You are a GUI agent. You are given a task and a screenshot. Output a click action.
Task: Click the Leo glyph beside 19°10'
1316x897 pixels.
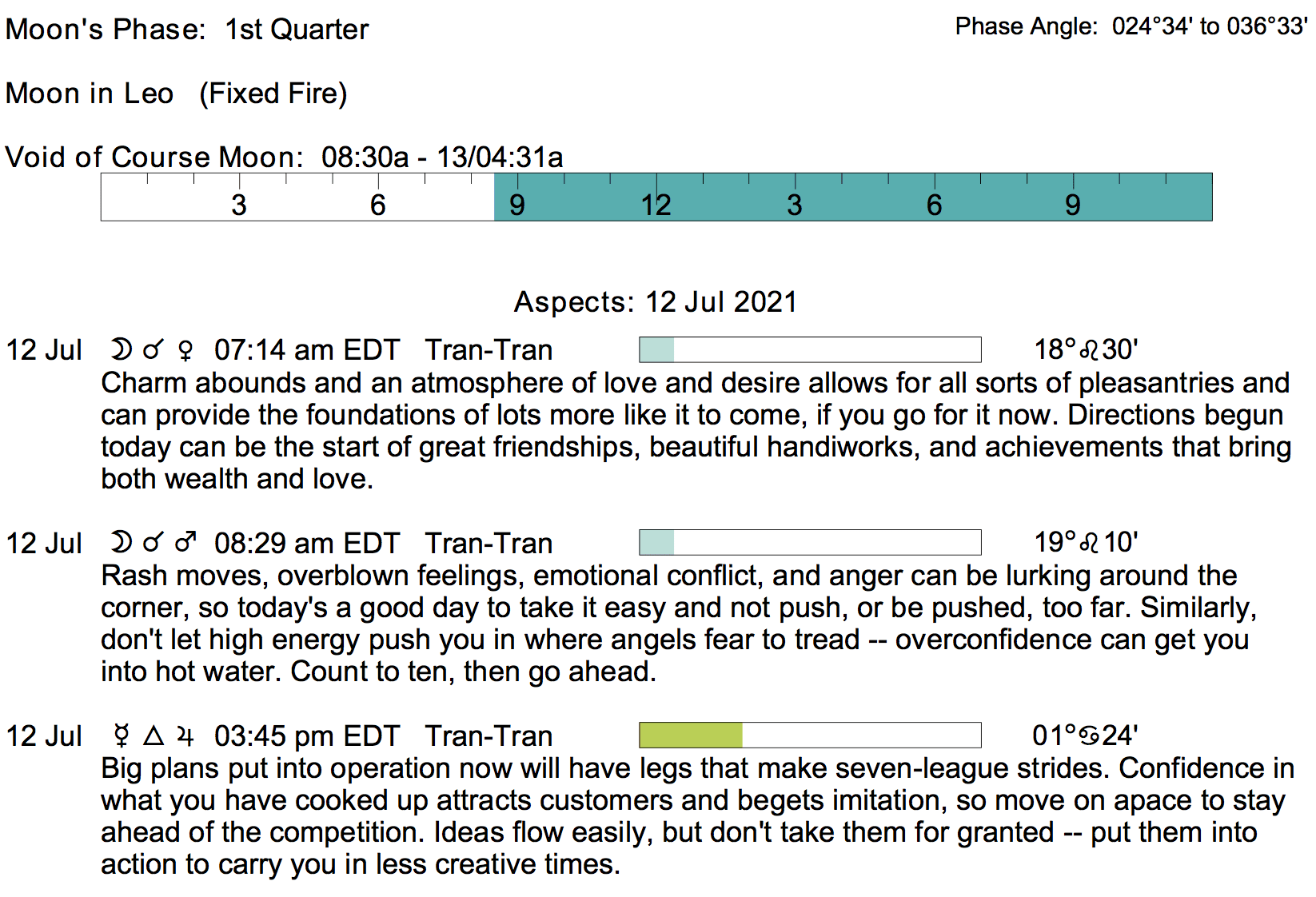click(1089, 544)
